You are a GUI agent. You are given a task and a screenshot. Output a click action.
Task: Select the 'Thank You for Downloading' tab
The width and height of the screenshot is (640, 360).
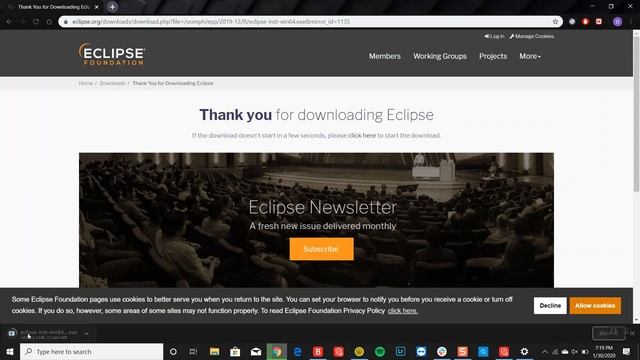(53, 7)
